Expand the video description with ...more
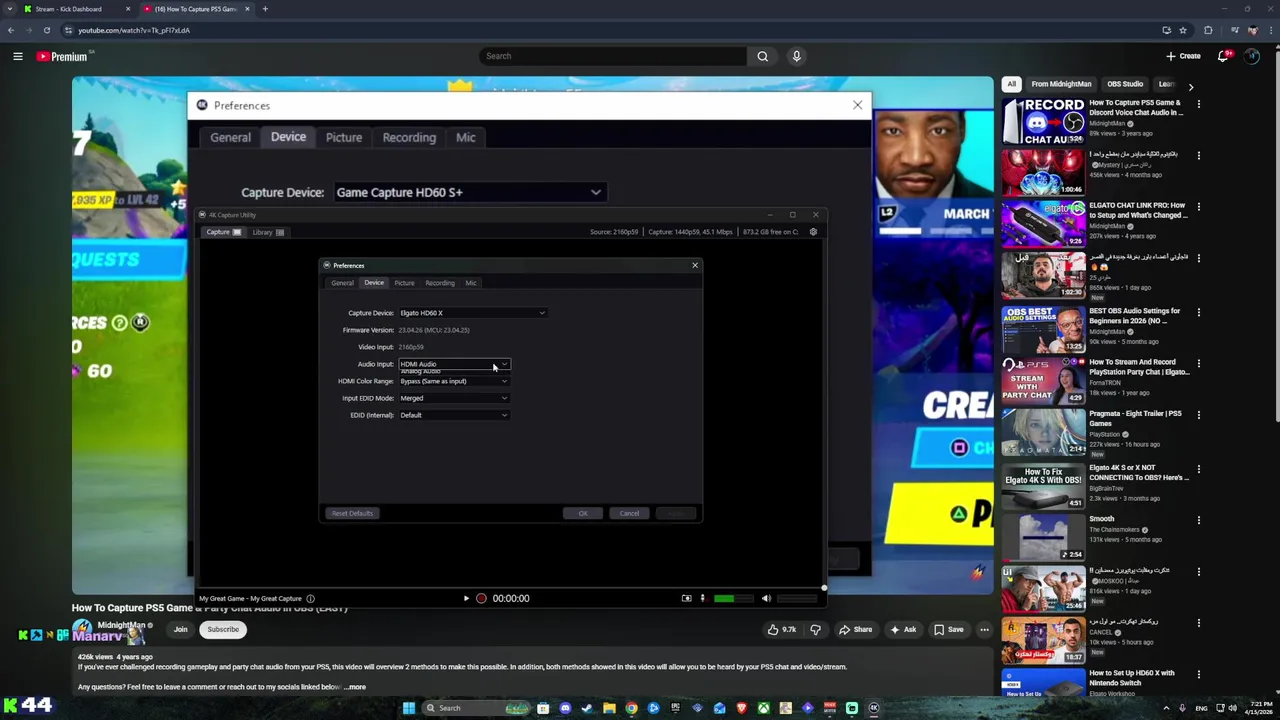Screen dimensions: 1280x720 point(355,687)
